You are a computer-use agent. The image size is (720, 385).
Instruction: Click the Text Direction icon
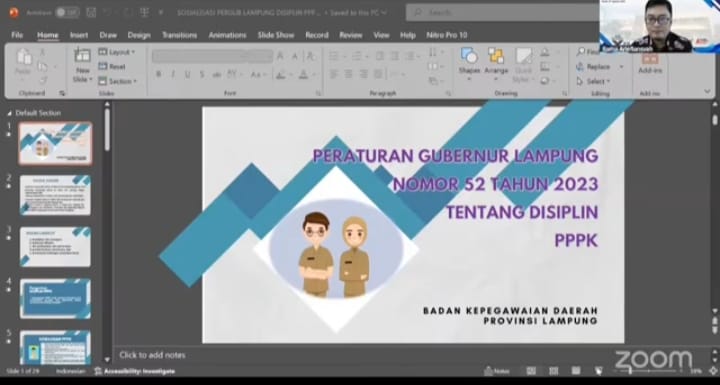pos(433,52)
